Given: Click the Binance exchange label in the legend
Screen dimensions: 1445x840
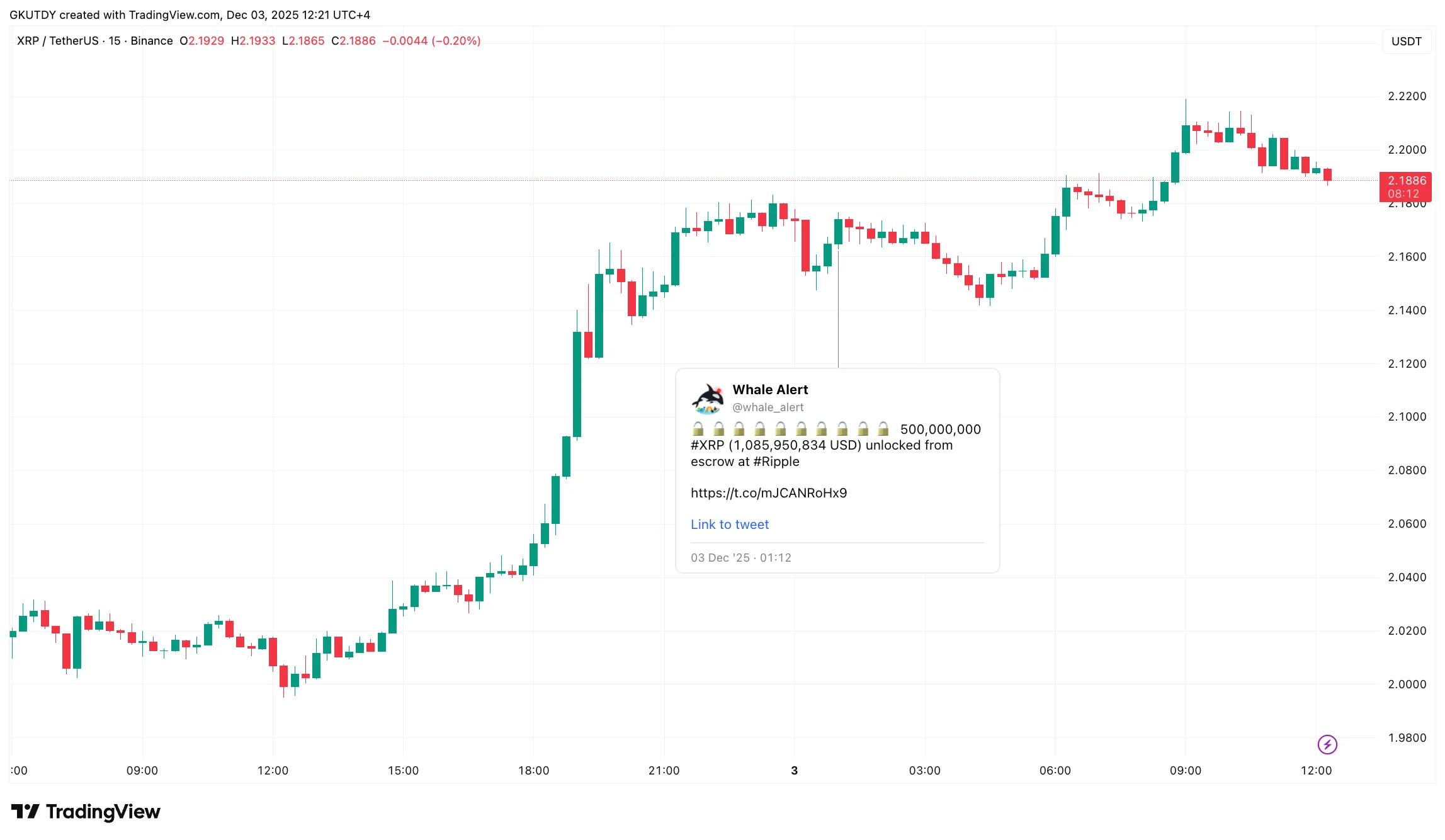Looking at the screenshot, I should [x=151, y=40].
